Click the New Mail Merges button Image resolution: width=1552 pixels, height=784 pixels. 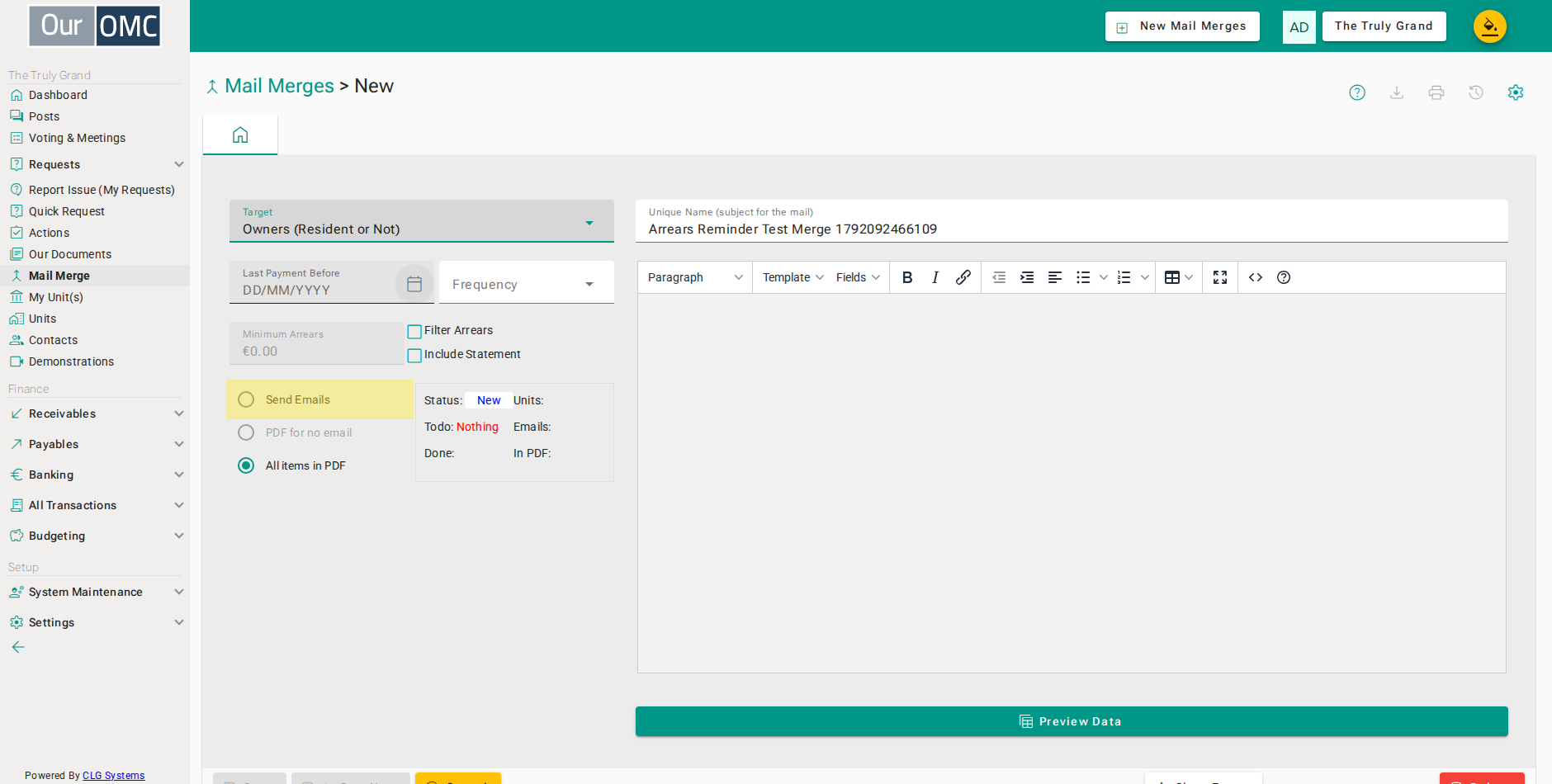(1182, 26)
